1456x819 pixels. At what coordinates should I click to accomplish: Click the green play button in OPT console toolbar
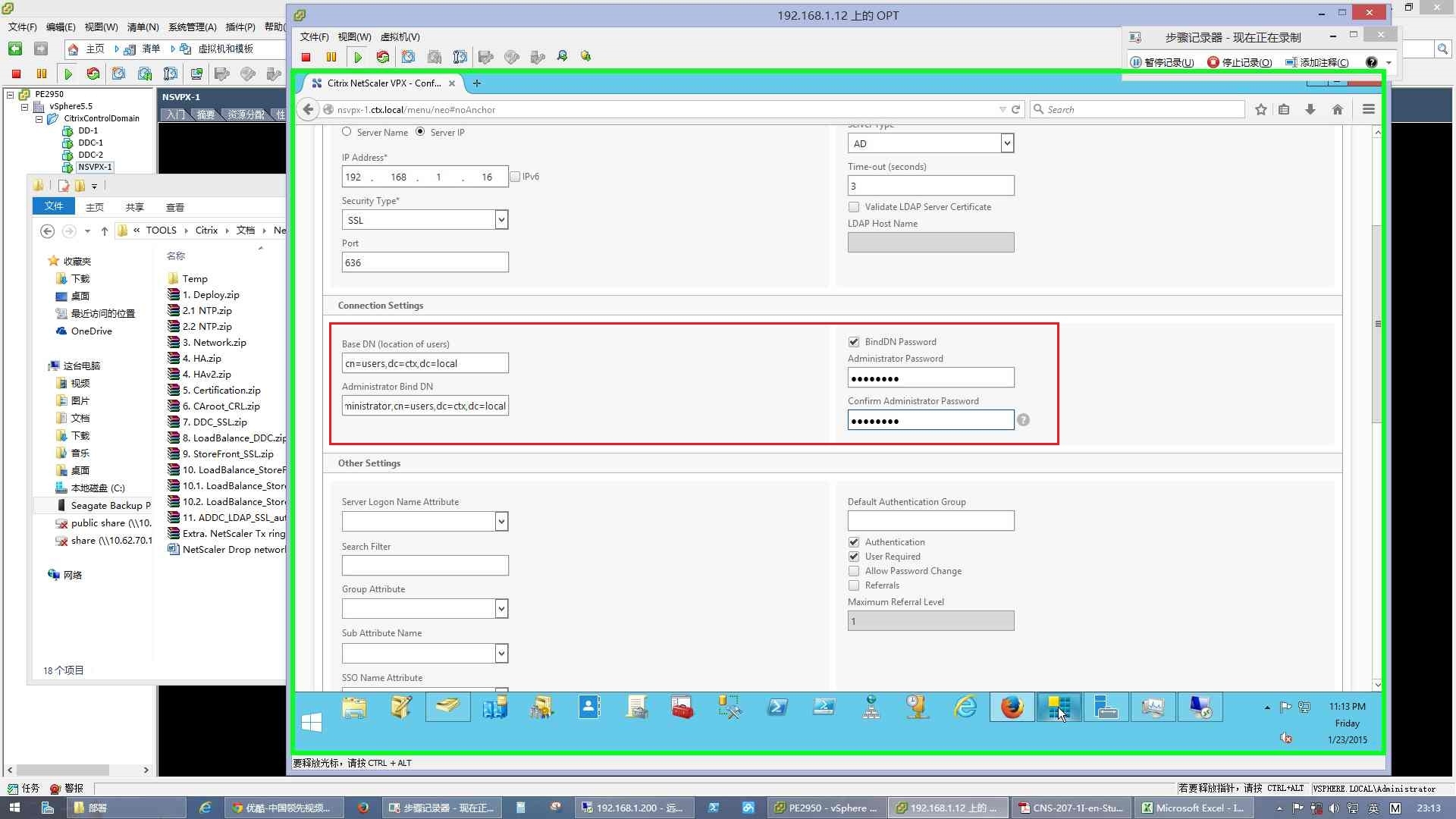point(358,57)
